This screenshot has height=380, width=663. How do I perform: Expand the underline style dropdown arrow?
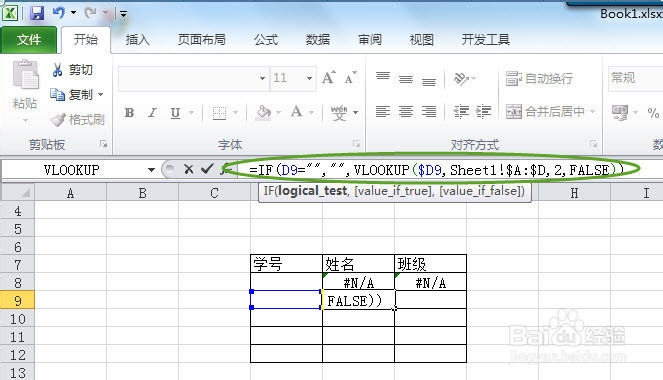tap(192, 112)
